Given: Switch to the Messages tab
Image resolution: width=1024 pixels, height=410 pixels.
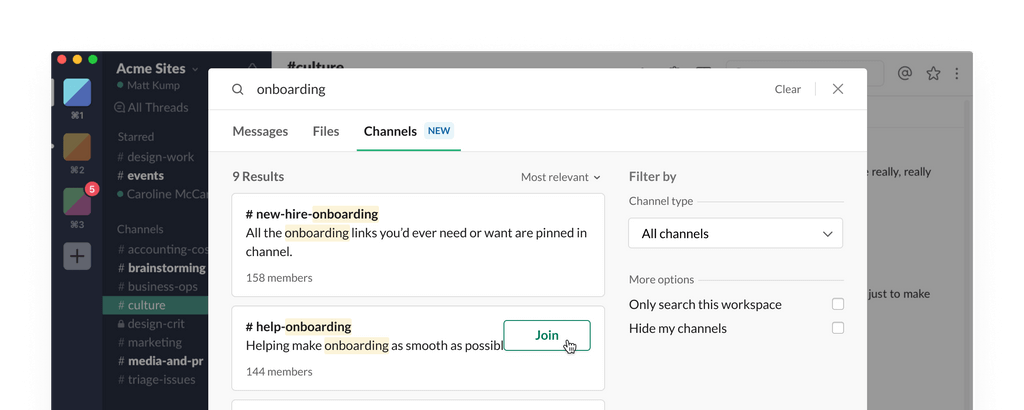Looking at the screenshot, I should tap(260, 131).
